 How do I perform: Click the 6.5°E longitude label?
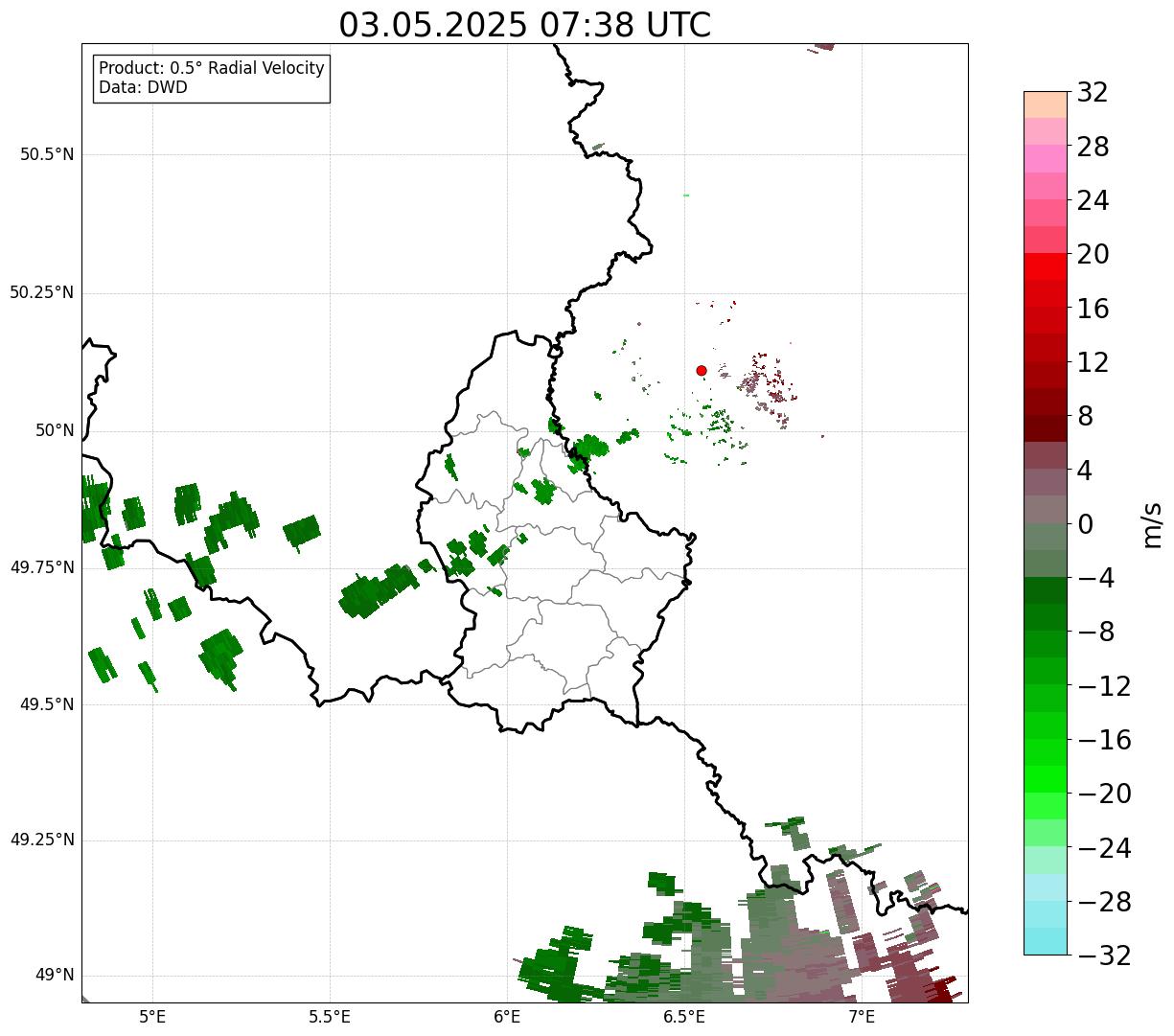tap(685, 1017)
